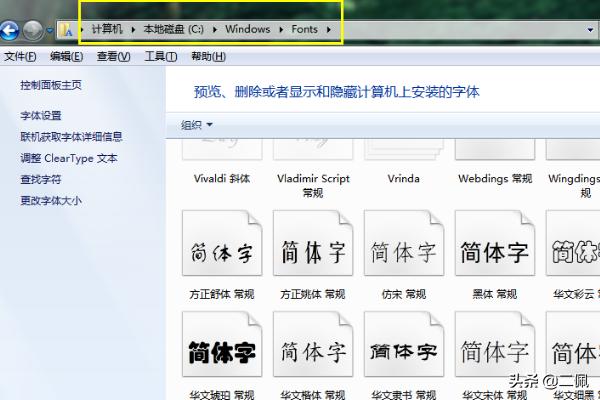Click the Back navigation arrow button
Viewport: 600px width, 400px height.
[x=11, y=30]
